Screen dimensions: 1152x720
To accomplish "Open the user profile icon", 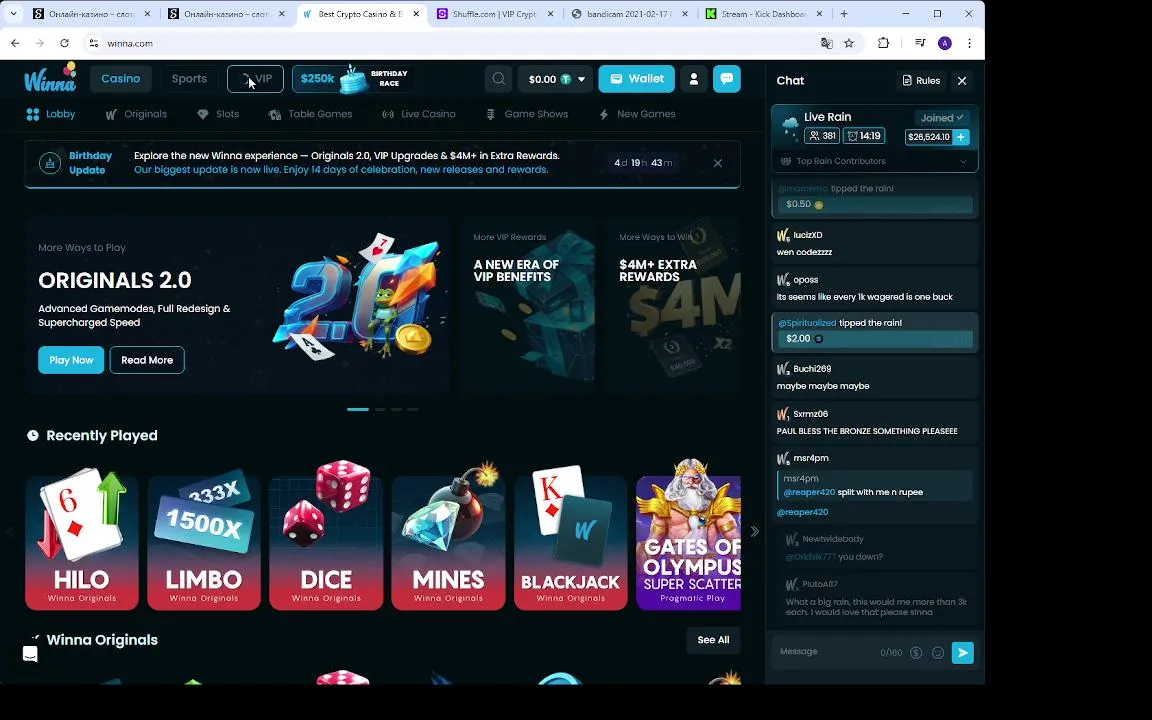I will coord(694,79).
